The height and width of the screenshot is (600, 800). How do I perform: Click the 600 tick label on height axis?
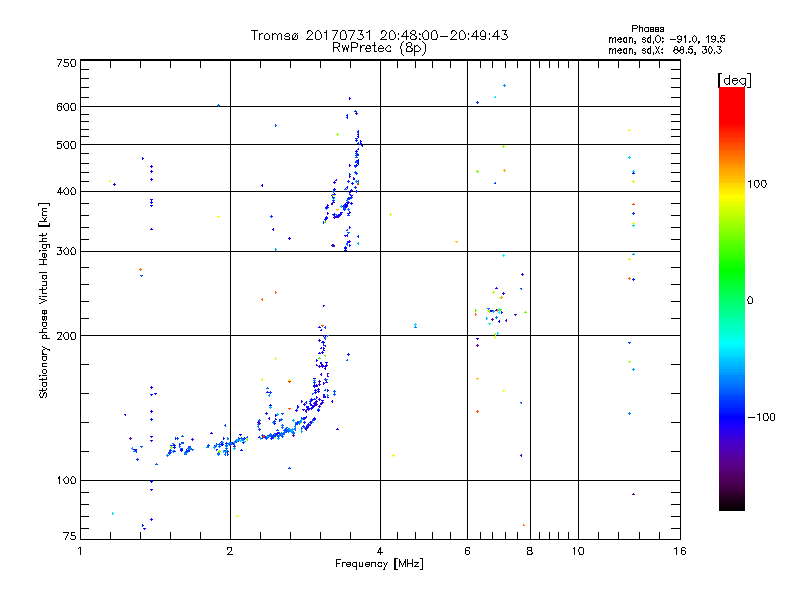67,107
